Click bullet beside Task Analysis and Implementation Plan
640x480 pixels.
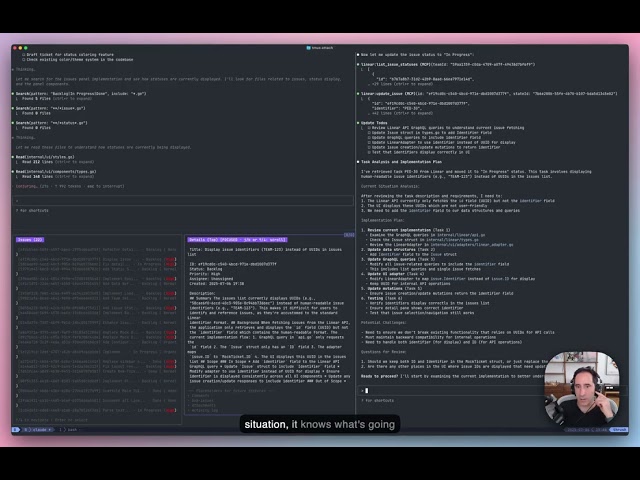click(x=358, y=162)
